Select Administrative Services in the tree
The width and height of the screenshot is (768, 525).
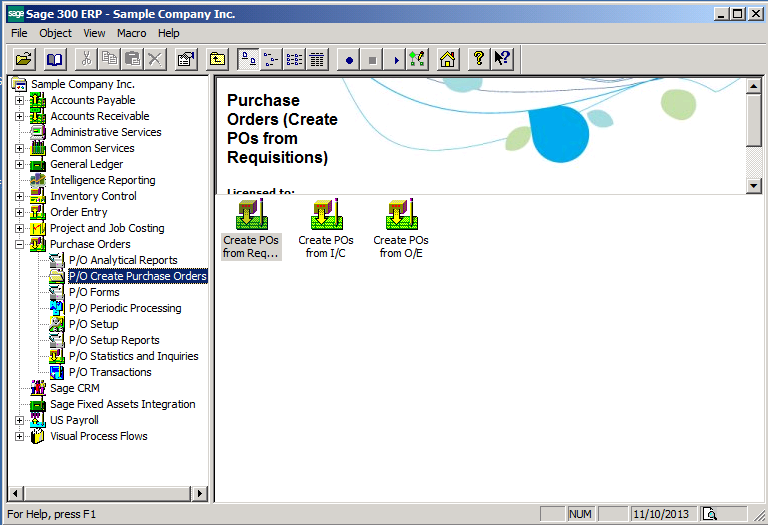[x=105, y=132]
